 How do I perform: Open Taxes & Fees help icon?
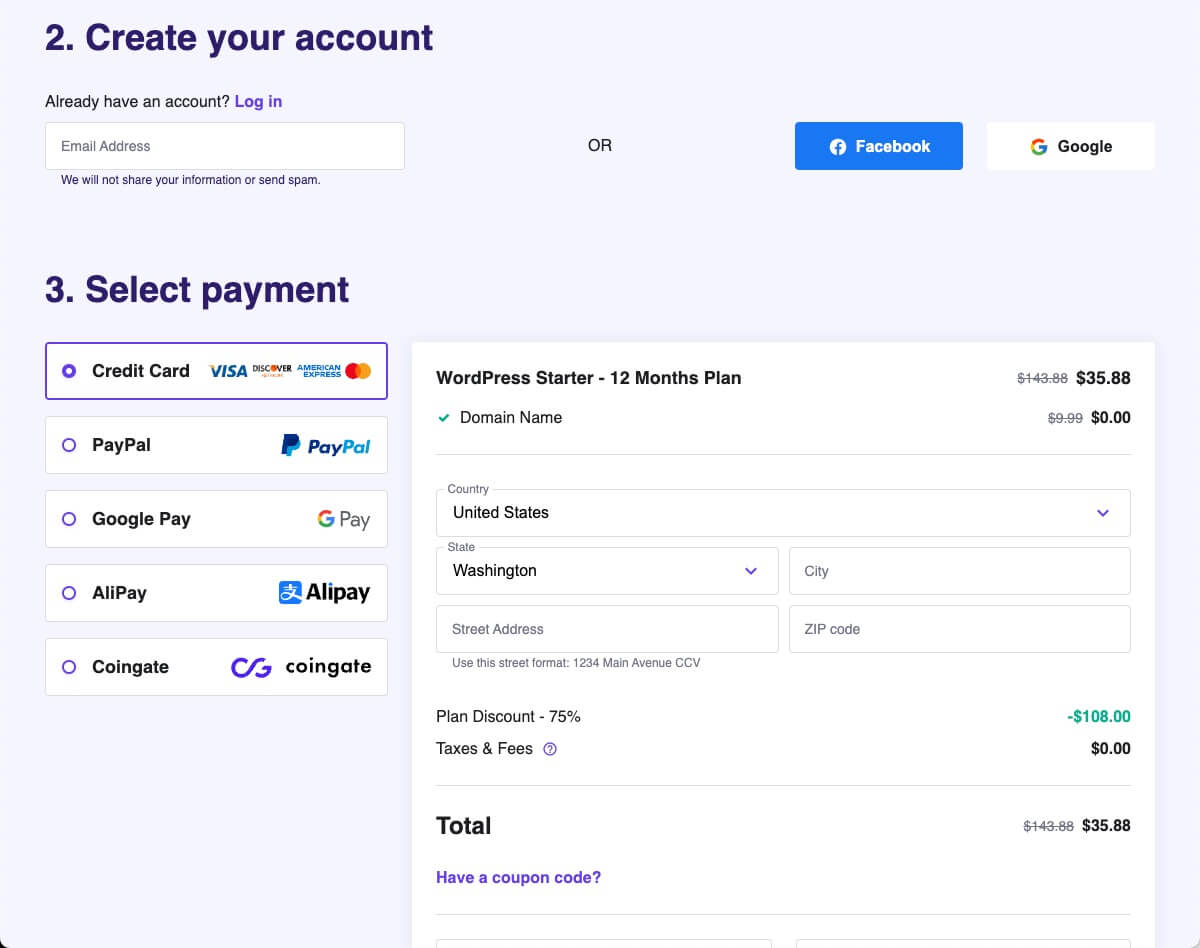(x=550, y=749)
